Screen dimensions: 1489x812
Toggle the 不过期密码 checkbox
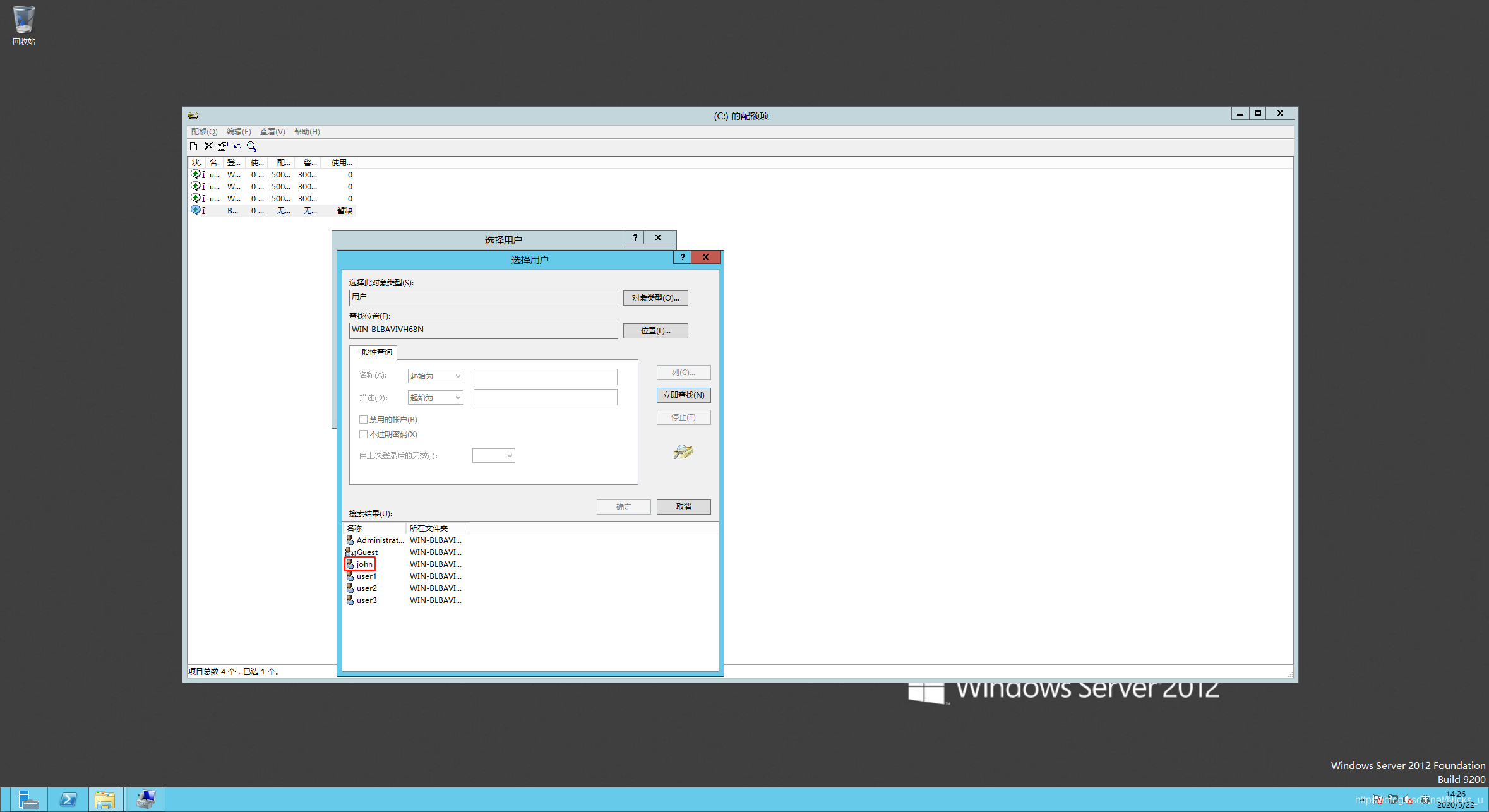363,434
